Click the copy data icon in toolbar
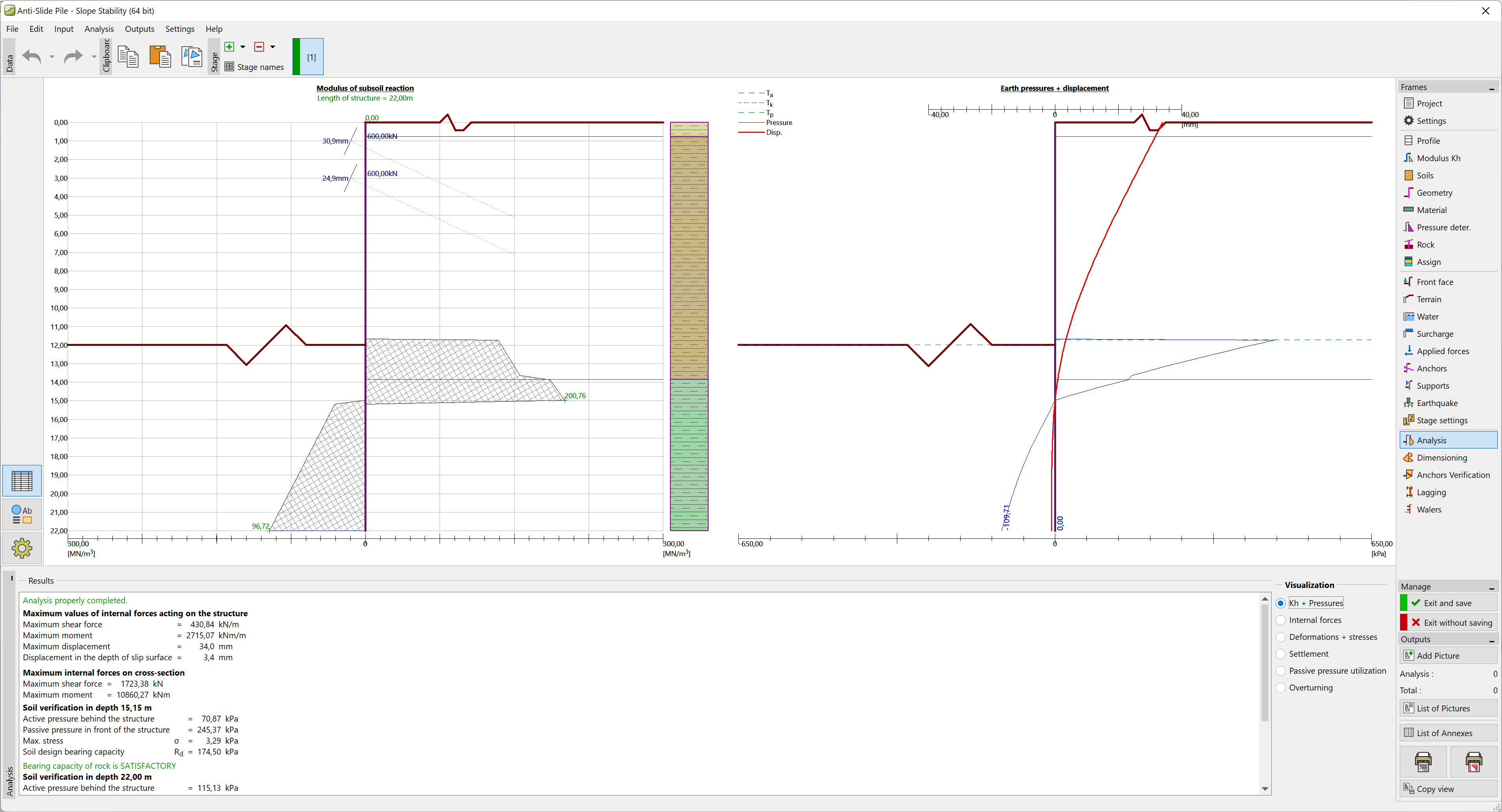The height and width of the screenshot is (812, 1502). pos(128,57)
